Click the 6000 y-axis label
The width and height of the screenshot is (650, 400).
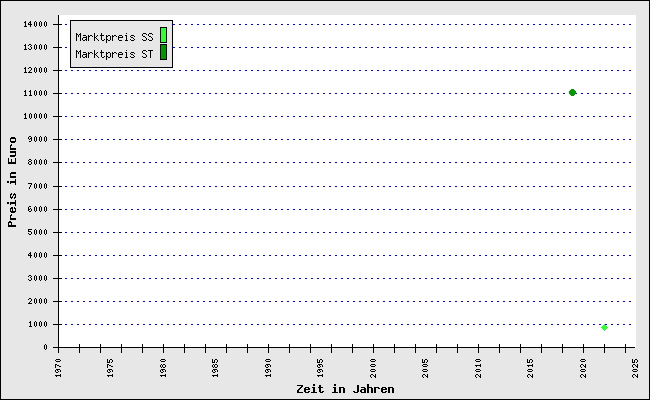coord(38,209)
